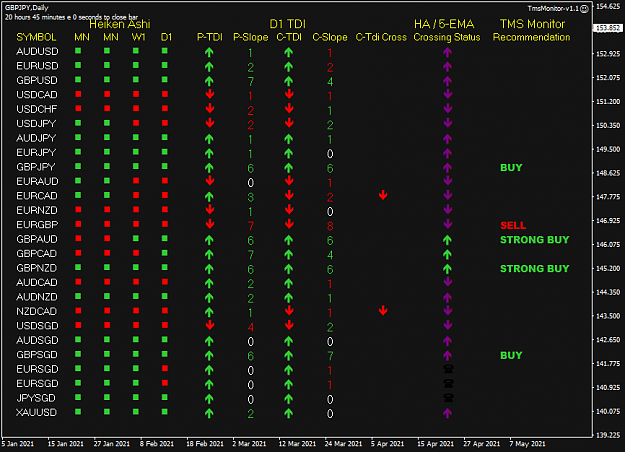This screenshot has height=452, width=625.
Task: Click the red C-Tdi Cross arrow for EURCAD
Action: pos(383,195)
